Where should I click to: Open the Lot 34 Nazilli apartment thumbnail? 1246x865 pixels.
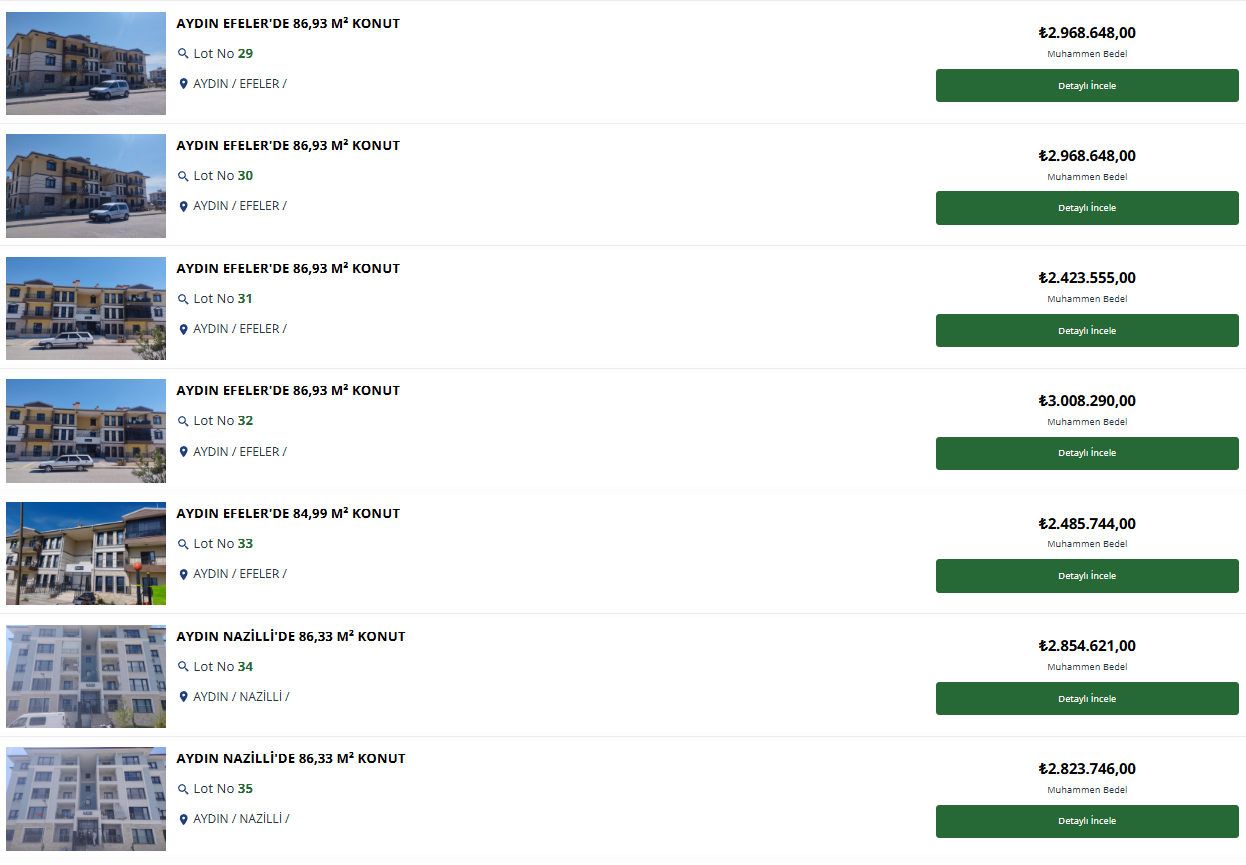click(86, 677)
